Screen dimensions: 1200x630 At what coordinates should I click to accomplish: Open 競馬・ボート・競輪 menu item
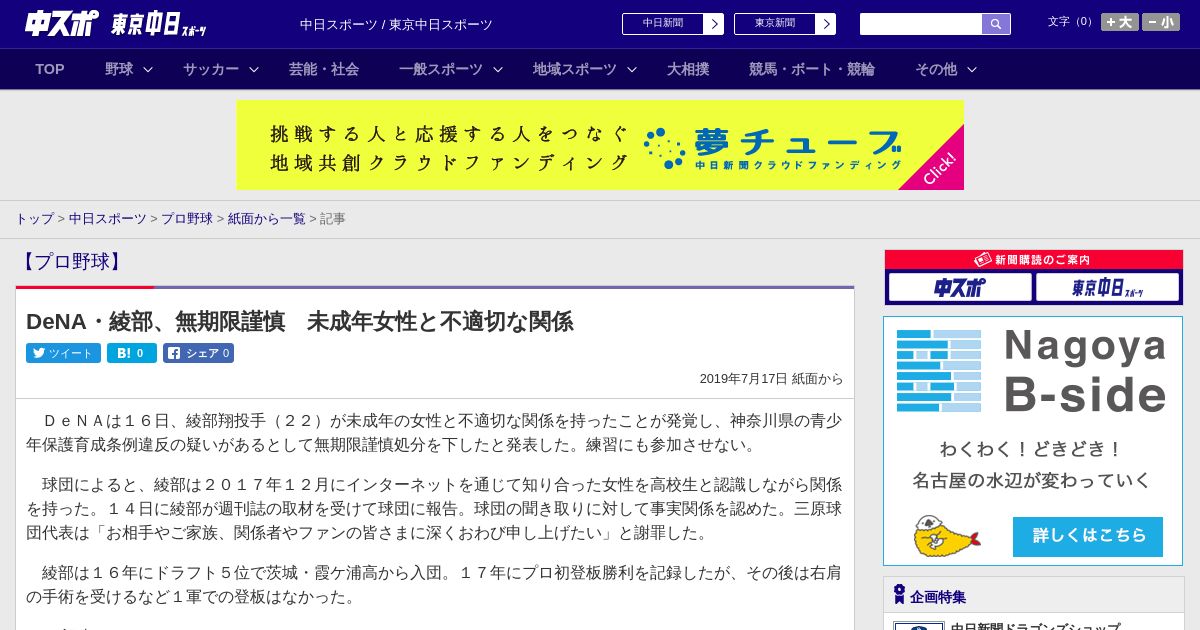[x=812, y=69]
